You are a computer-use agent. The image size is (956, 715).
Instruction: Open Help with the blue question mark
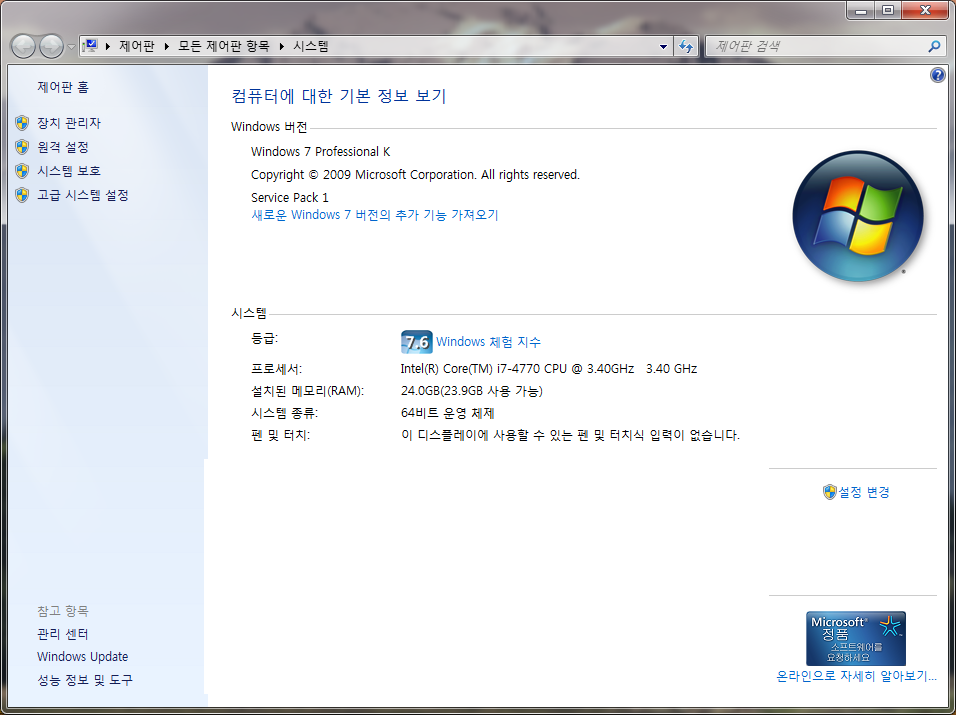point(938,75)
